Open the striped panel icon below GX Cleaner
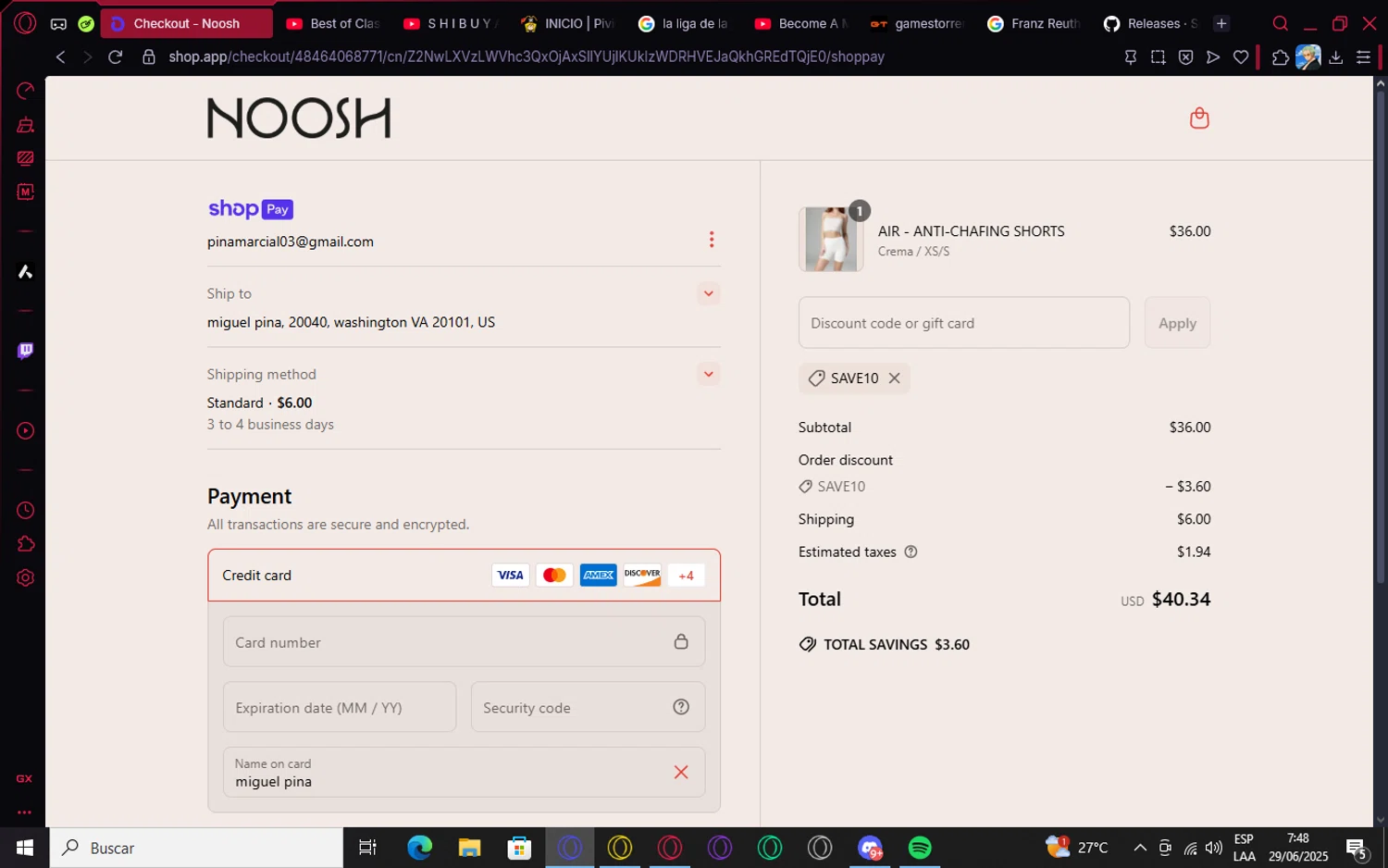The width and height of the screenshot is (1388, 868). (26, 158)
